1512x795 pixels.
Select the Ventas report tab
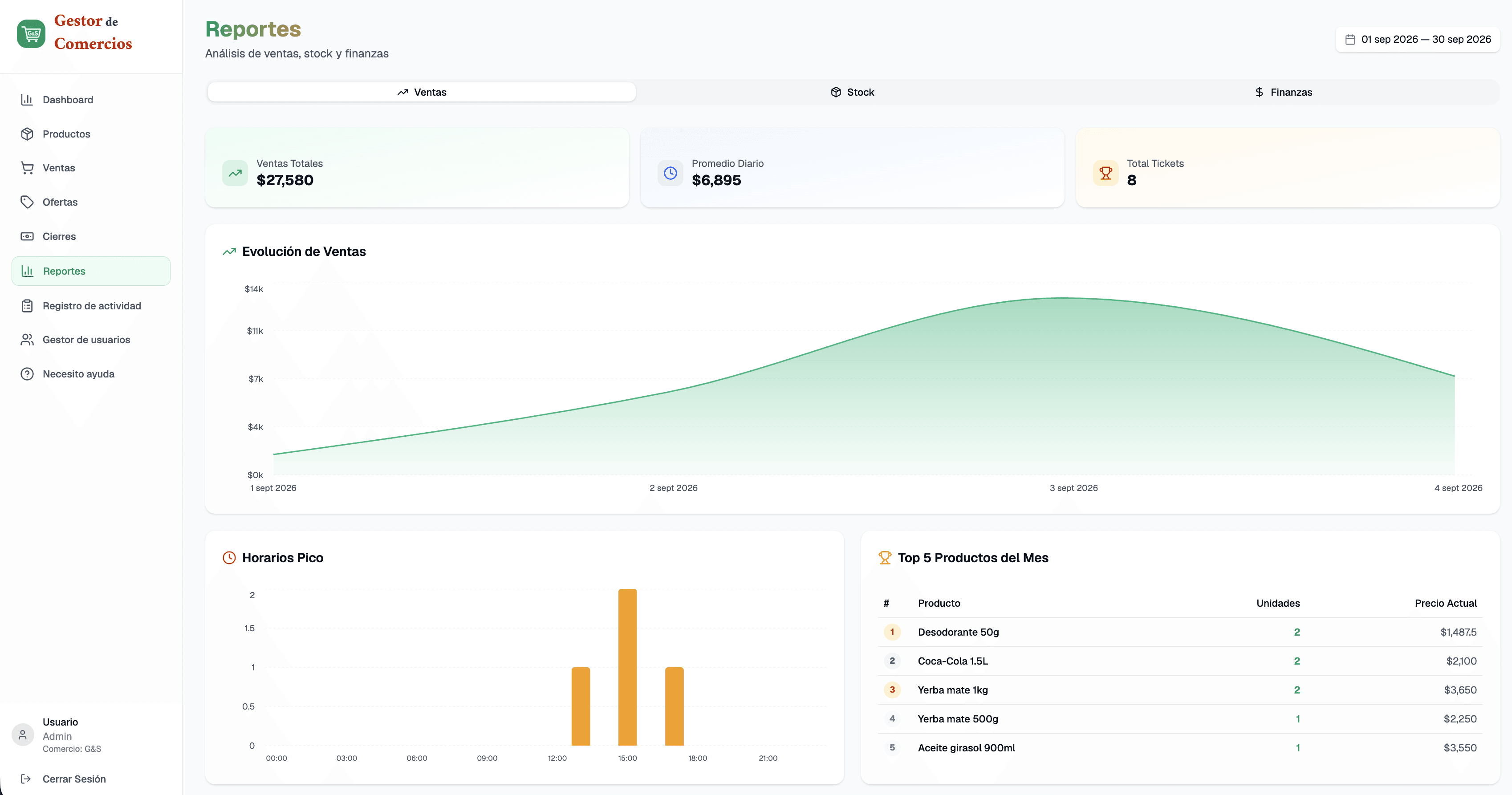(422, 92)
